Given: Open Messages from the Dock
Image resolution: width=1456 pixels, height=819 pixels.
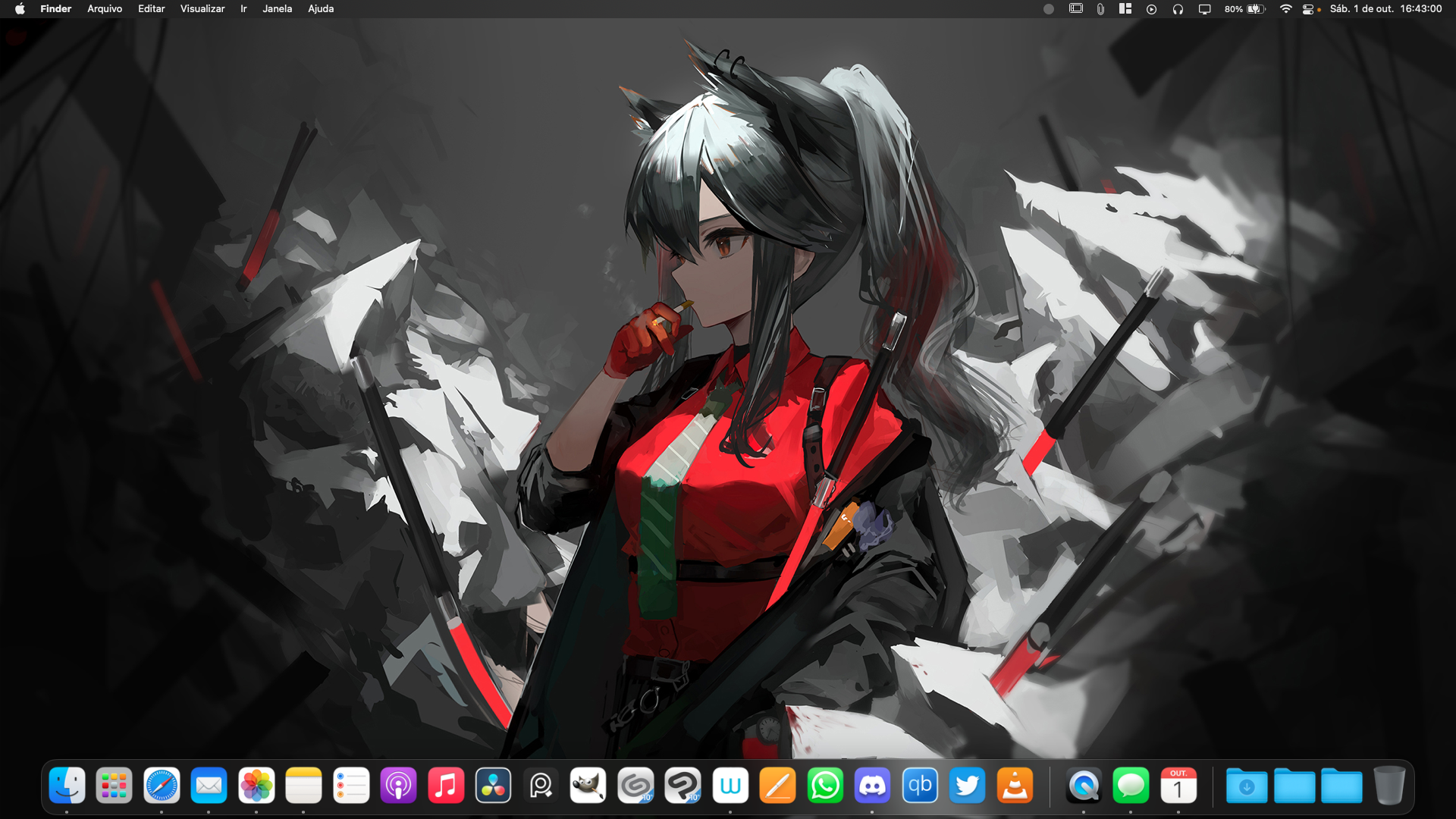Looking at the screenshot, I should (1131, 786).
